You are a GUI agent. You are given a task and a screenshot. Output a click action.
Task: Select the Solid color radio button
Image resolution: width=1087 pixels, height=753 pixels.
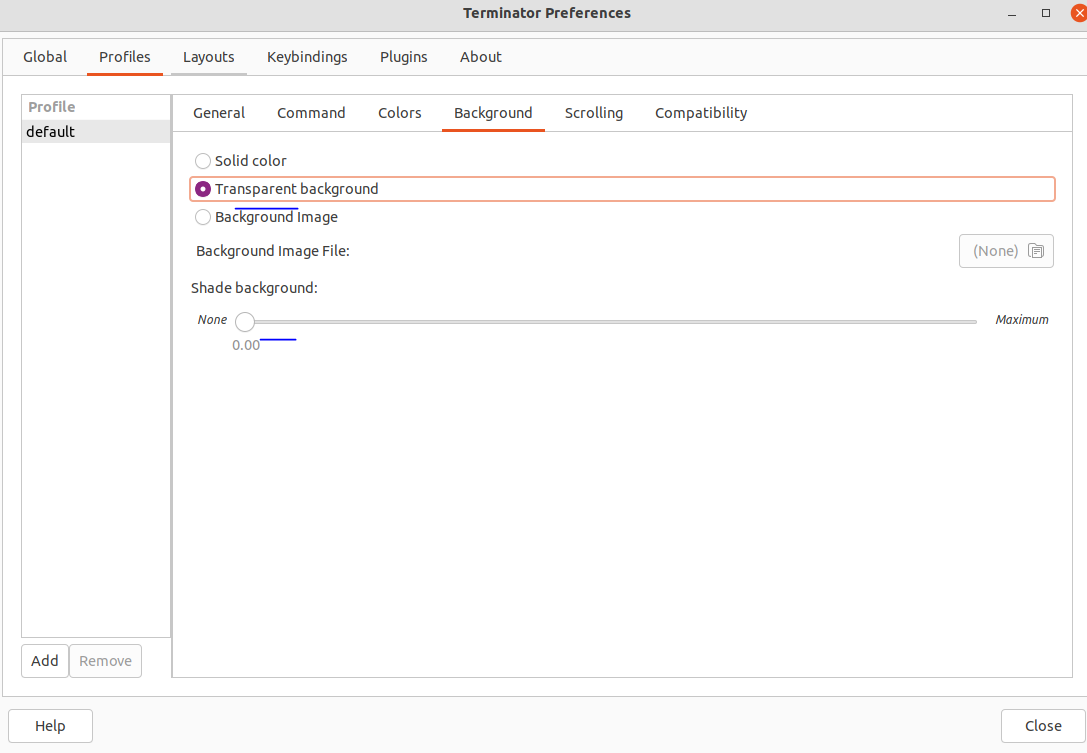(202, 161)
